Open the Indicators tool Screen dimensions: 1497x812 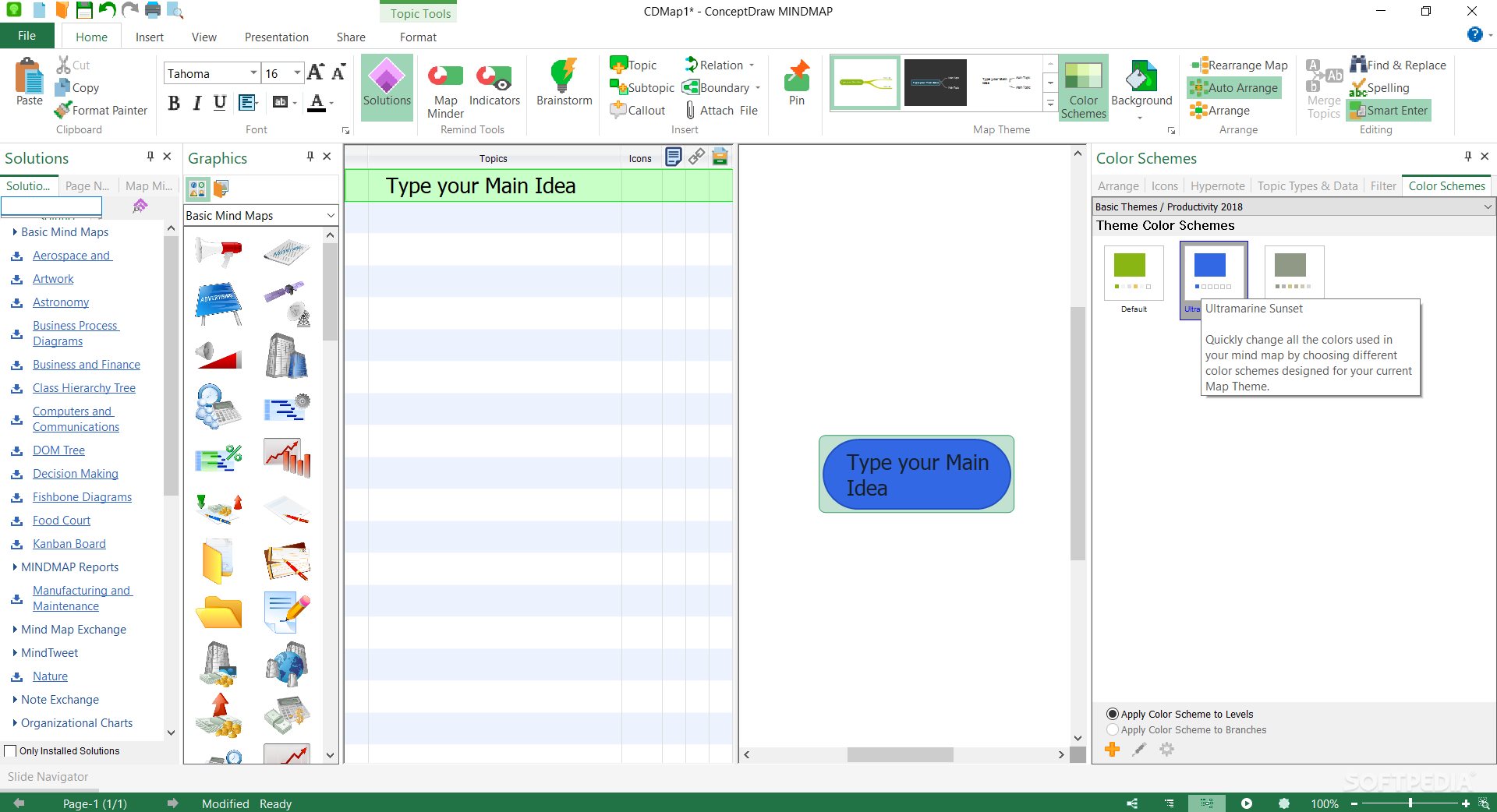click(494, 84)
